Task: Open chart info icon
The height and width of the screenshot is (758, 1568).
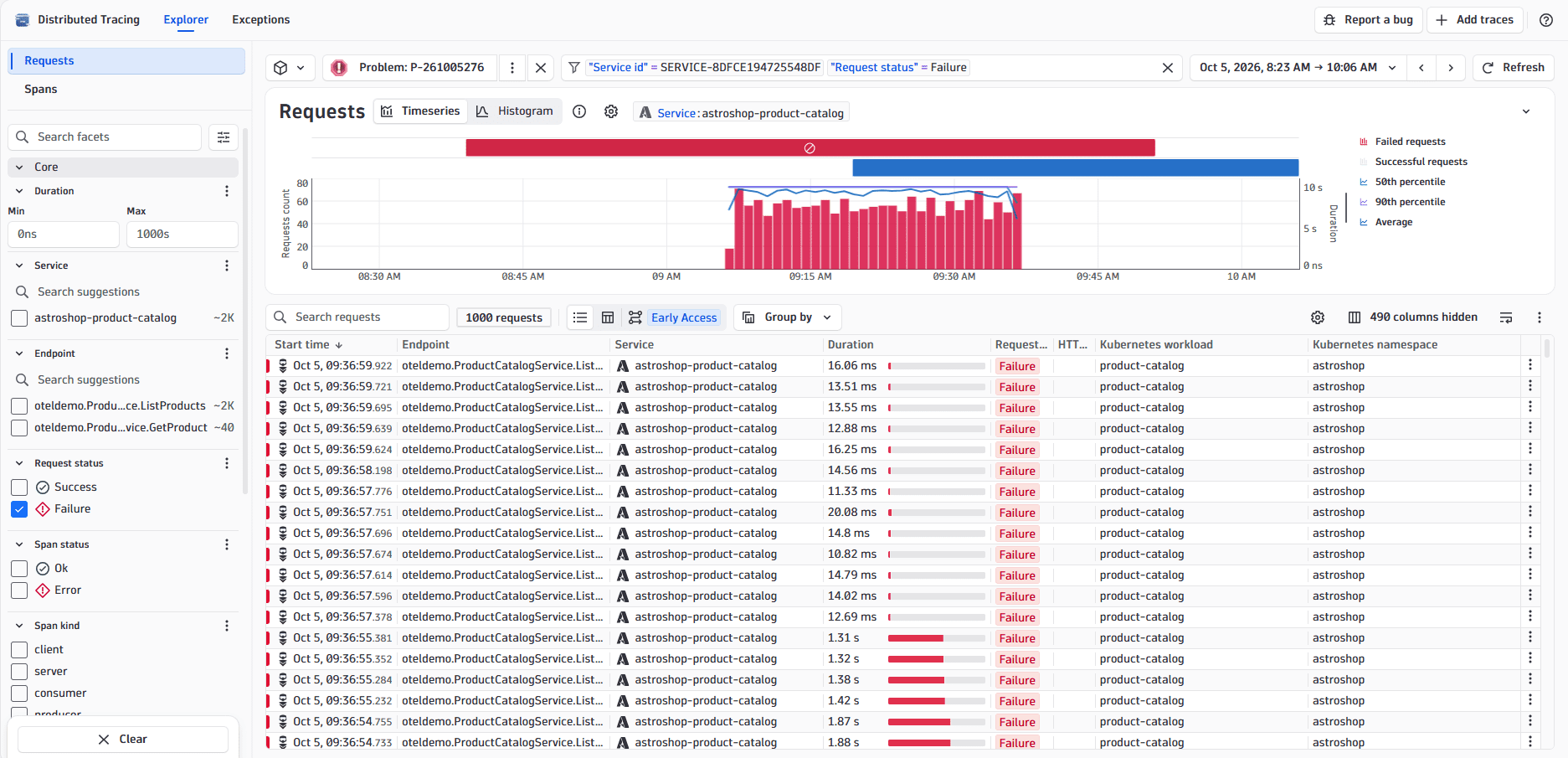Action: (579, 111)
